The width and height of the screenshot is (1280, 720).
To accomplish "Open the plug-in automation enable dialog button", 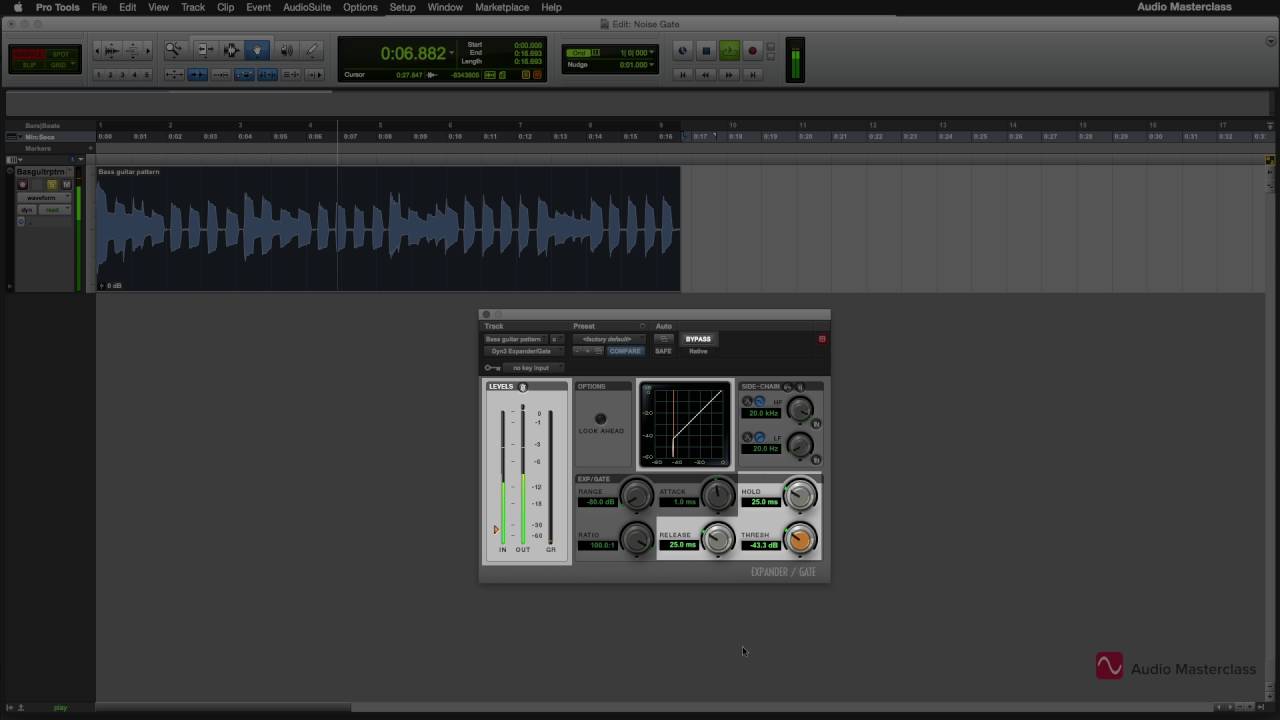I will pyautogui.click(x=664, y=339).
